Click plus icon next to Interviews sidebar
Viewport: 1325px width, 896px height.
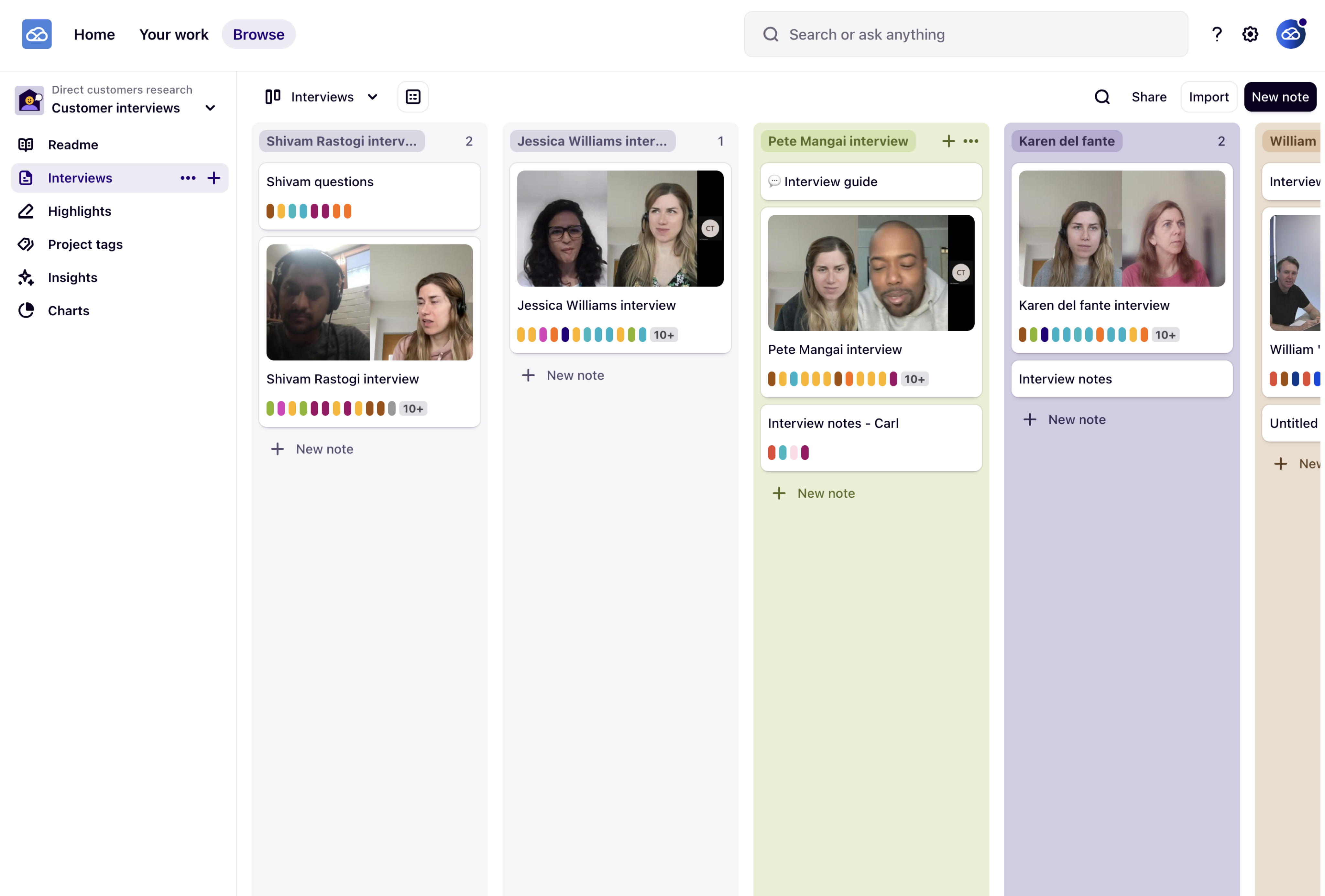[214, 178]
